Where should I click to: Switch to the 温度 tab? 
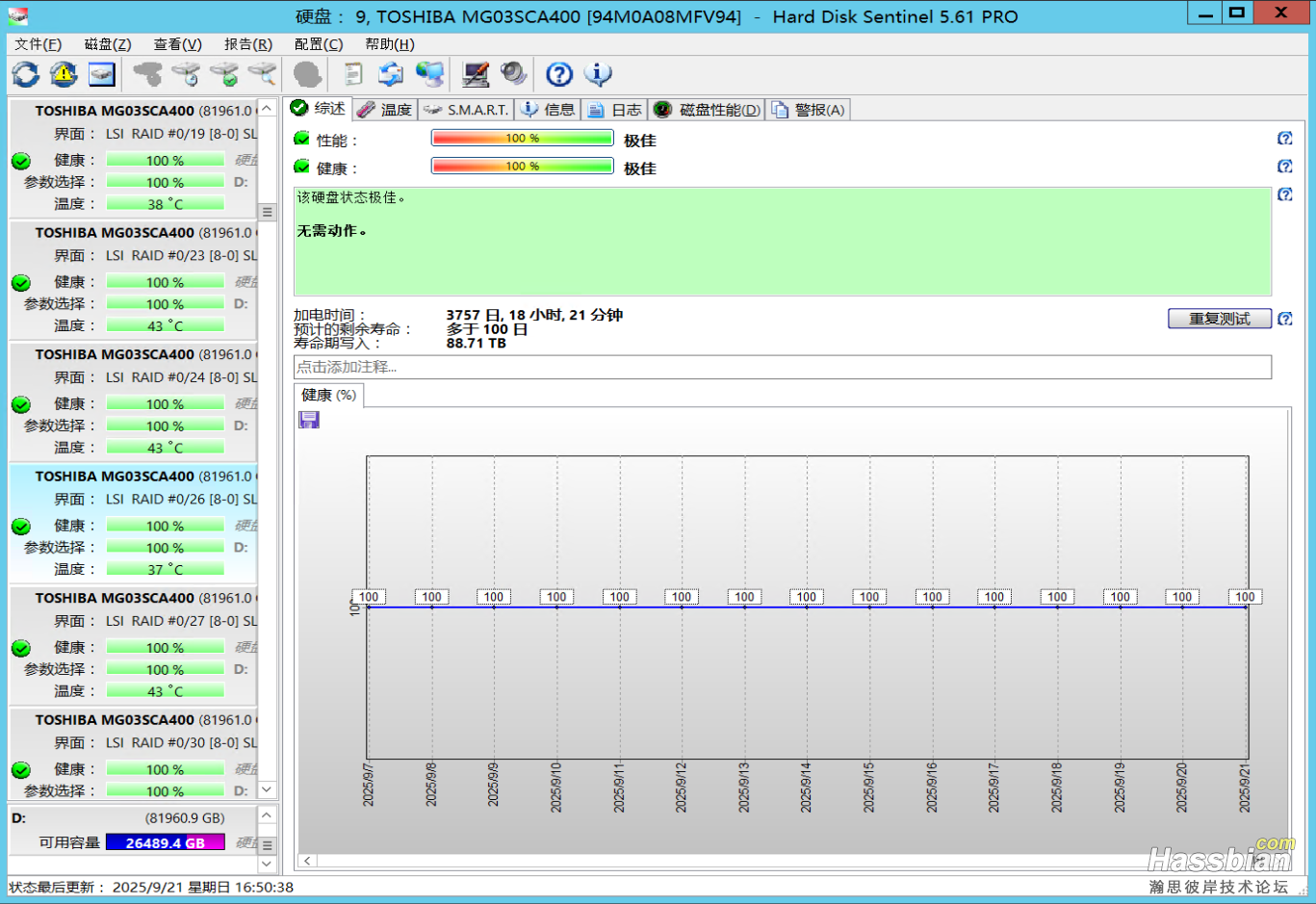385,110
